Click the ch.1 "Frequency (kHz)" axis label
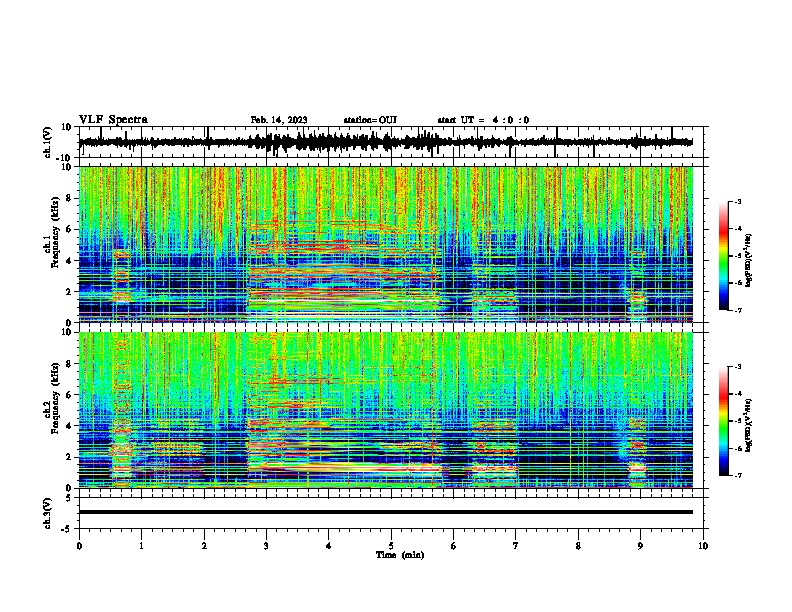Viewport: 792px width, 612px height. [x=55, y=233]
